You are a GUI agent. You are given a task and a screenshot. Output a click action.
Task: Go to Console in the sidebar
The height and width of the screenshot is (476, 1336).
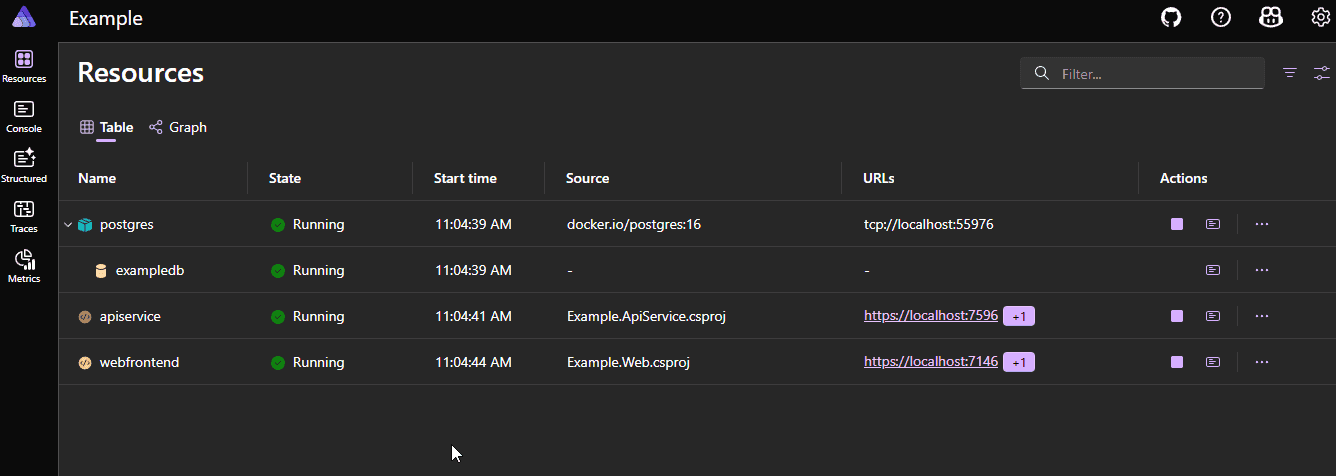coord(24,116)
